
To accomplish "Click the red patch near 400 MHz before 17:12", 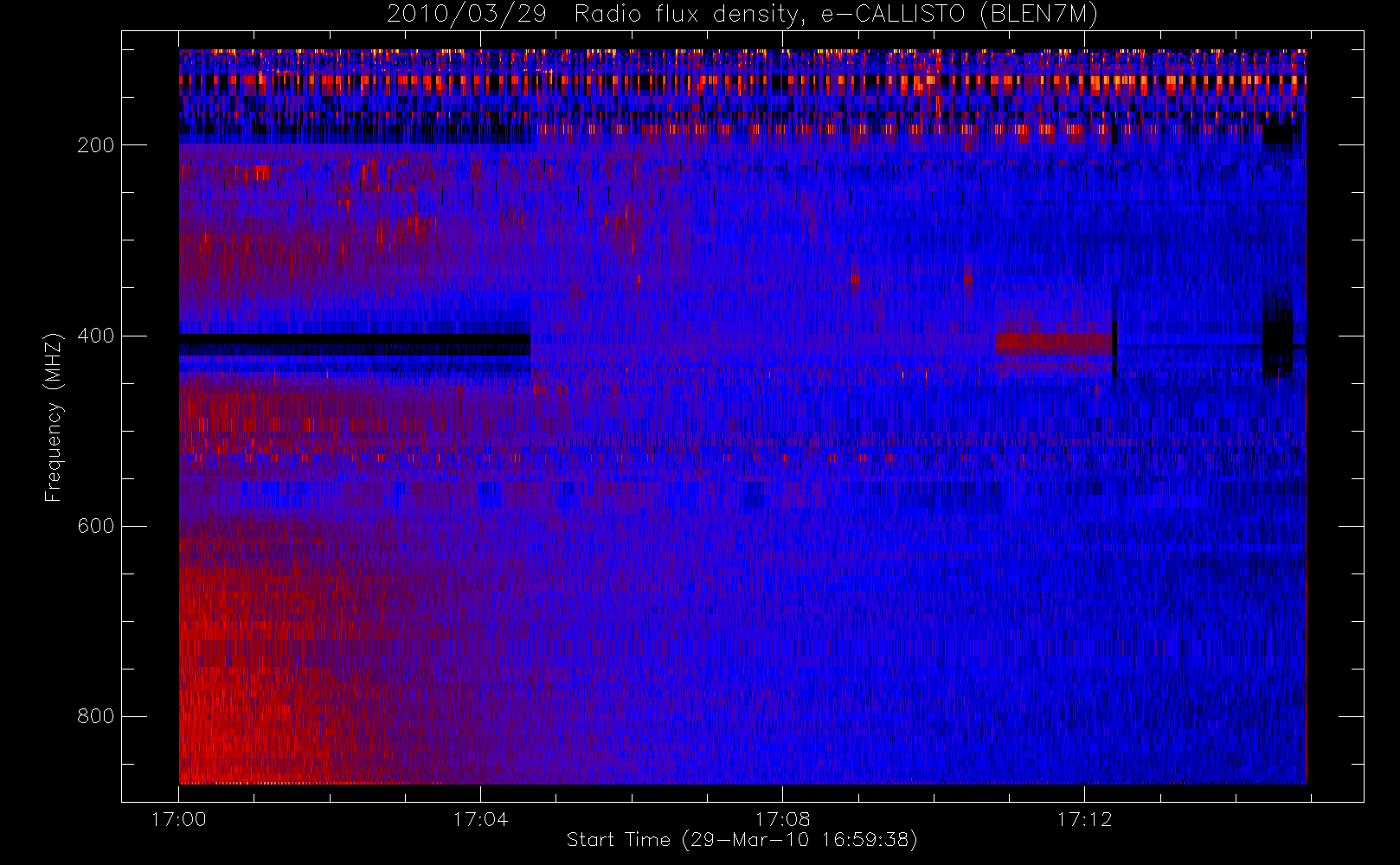I will 1053,343.
